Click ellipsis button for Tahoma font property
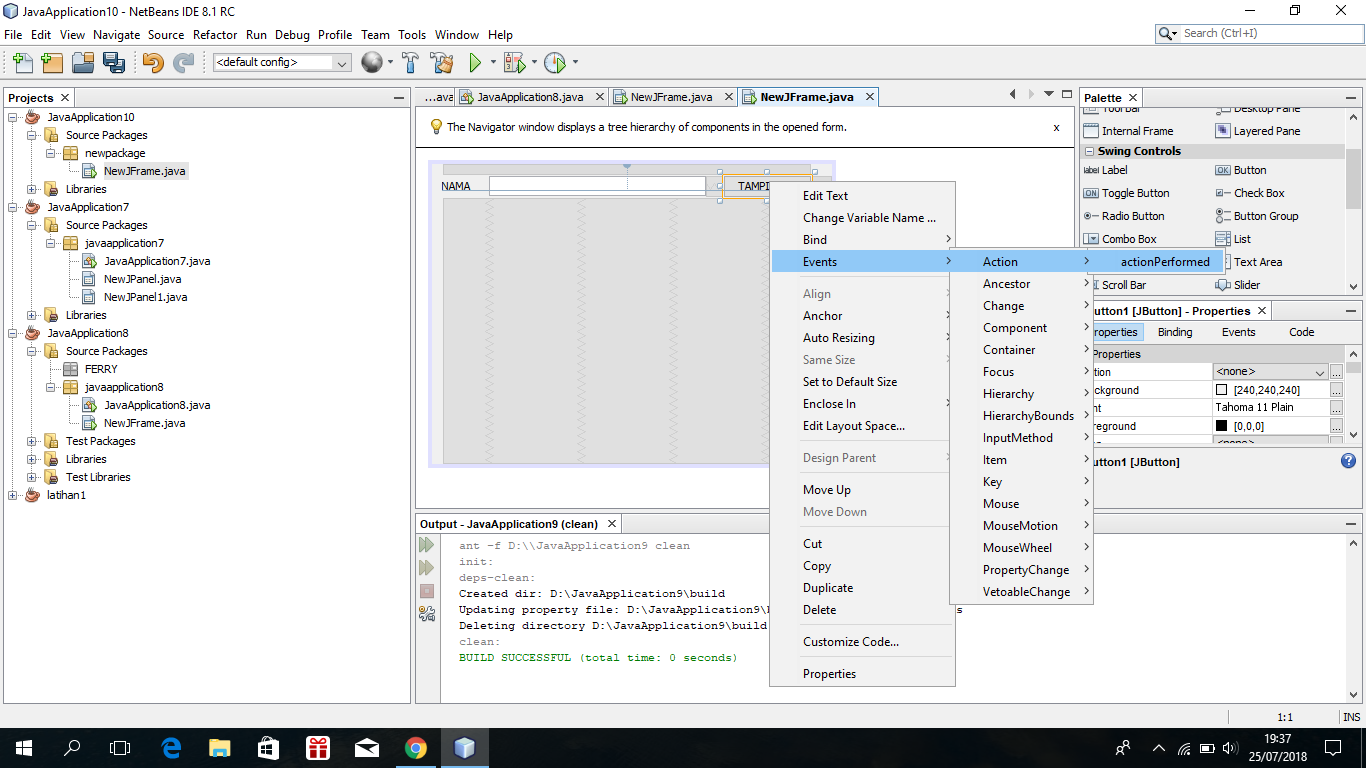This screenshot has height=768, width=1366. tap(1336, 408)
